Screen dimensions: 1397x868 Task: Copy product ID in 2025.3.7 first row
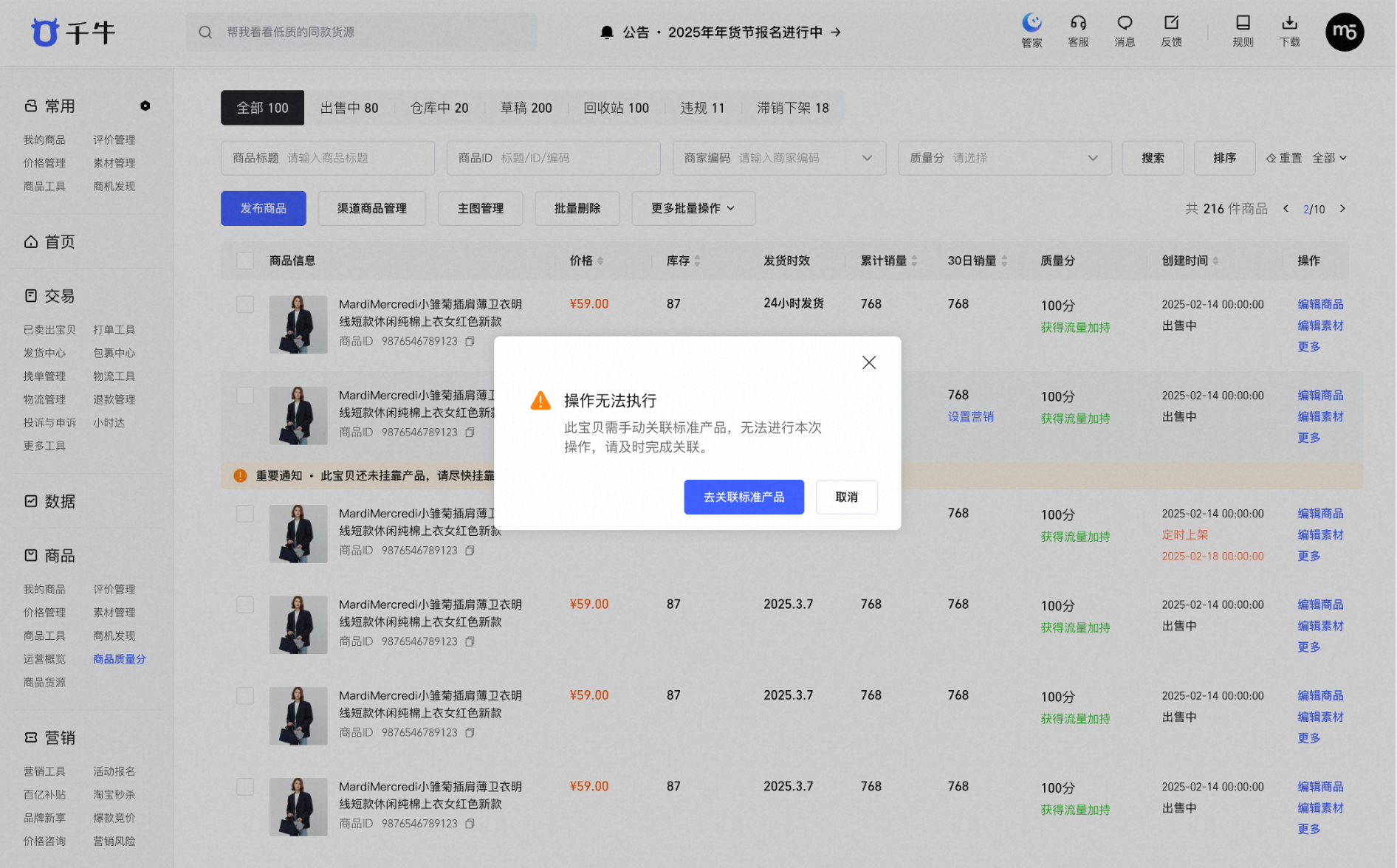[470, 642]
